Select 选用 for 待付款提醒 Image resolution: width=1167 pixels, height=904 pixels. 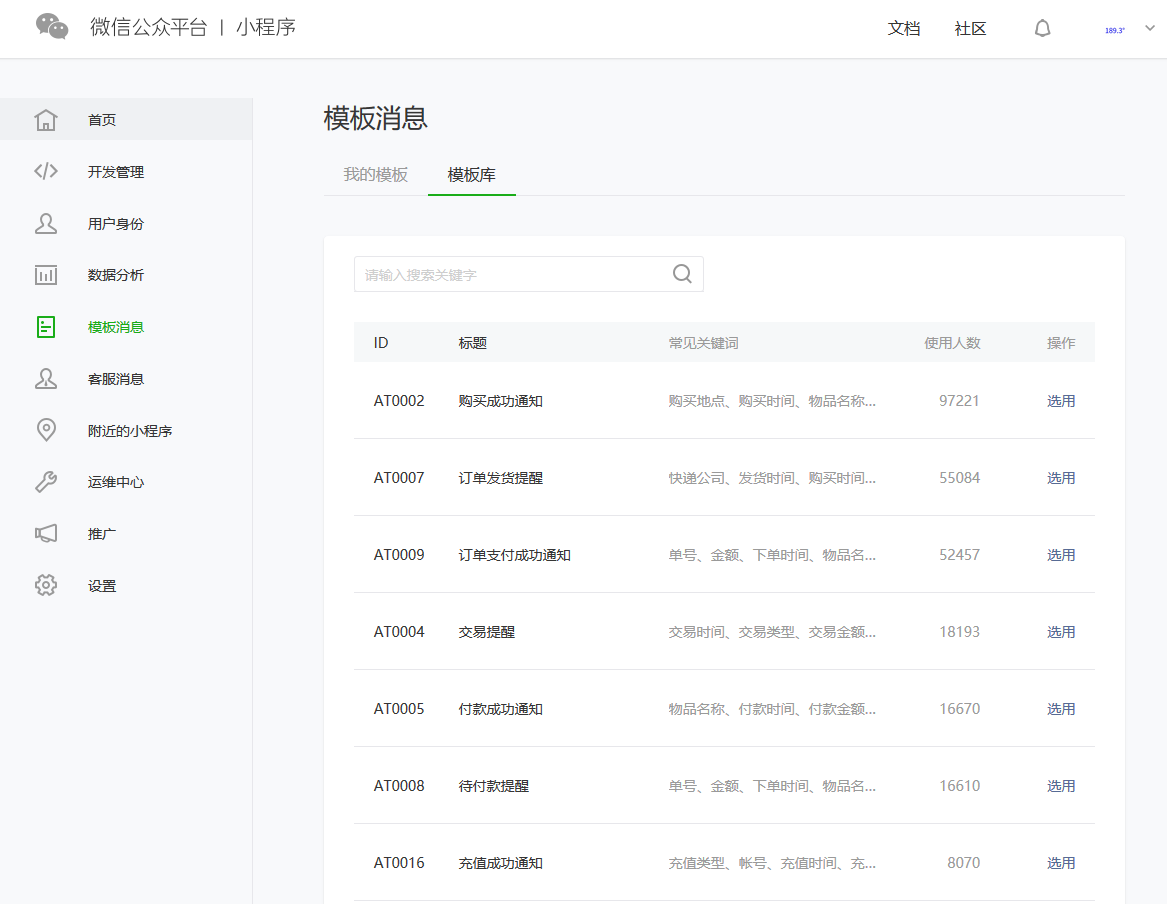(1061, 786)
